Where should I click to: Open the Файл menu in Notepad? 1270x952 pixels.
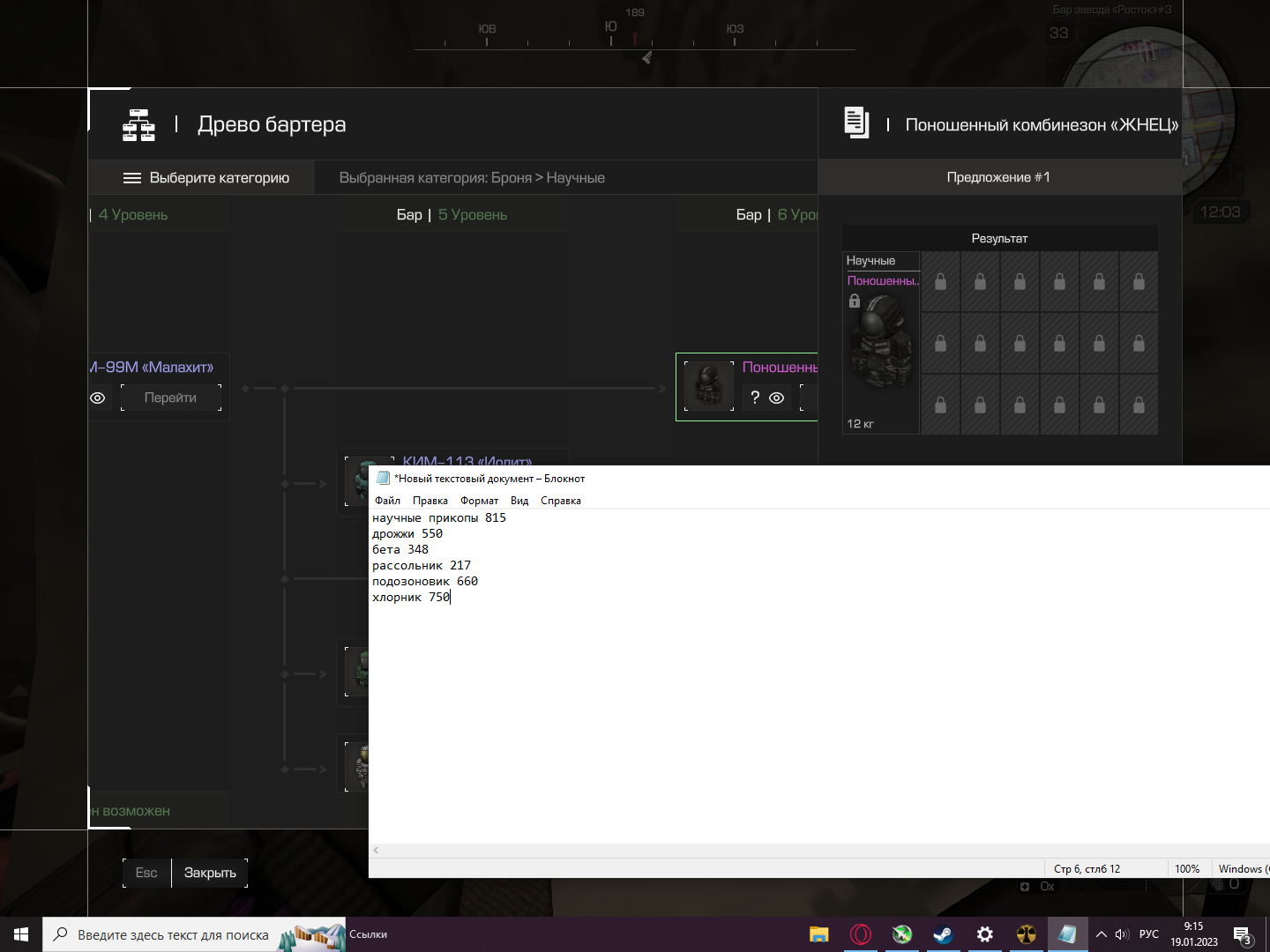click(x=387, y=501)
